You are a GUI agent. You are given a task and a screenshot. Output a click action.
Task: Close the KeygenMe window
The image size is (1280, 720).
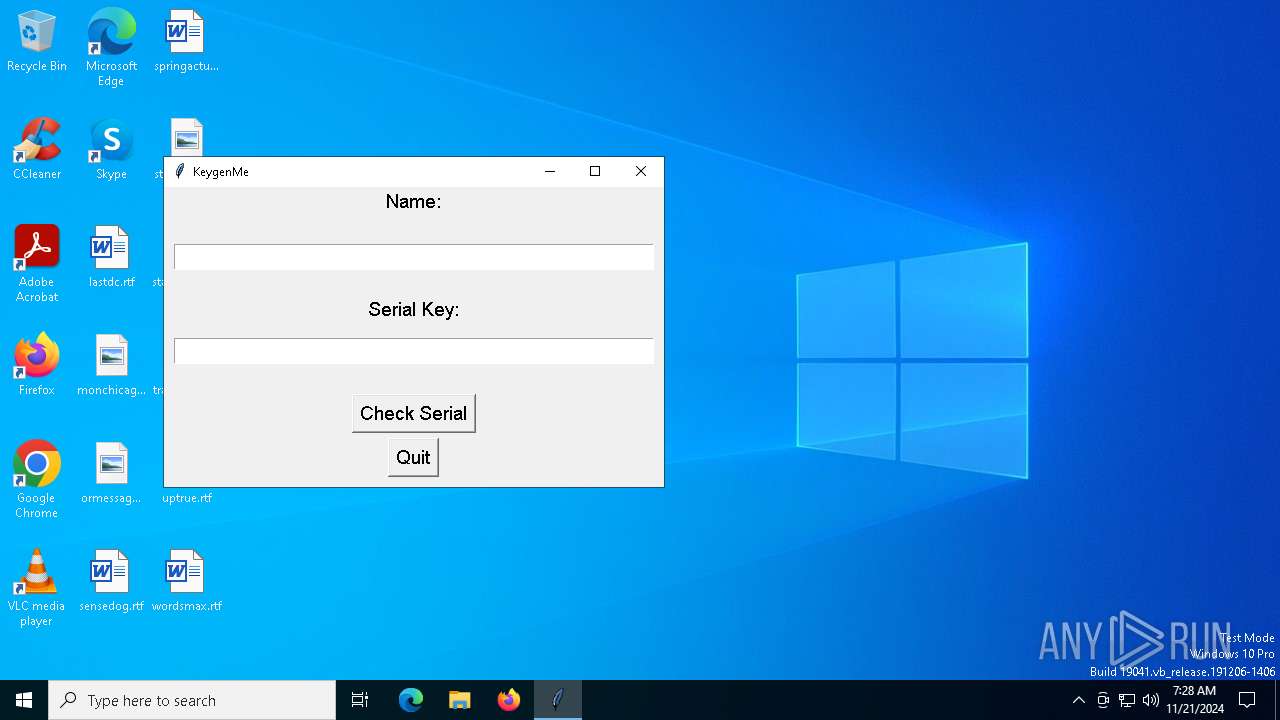click(641, 172)
